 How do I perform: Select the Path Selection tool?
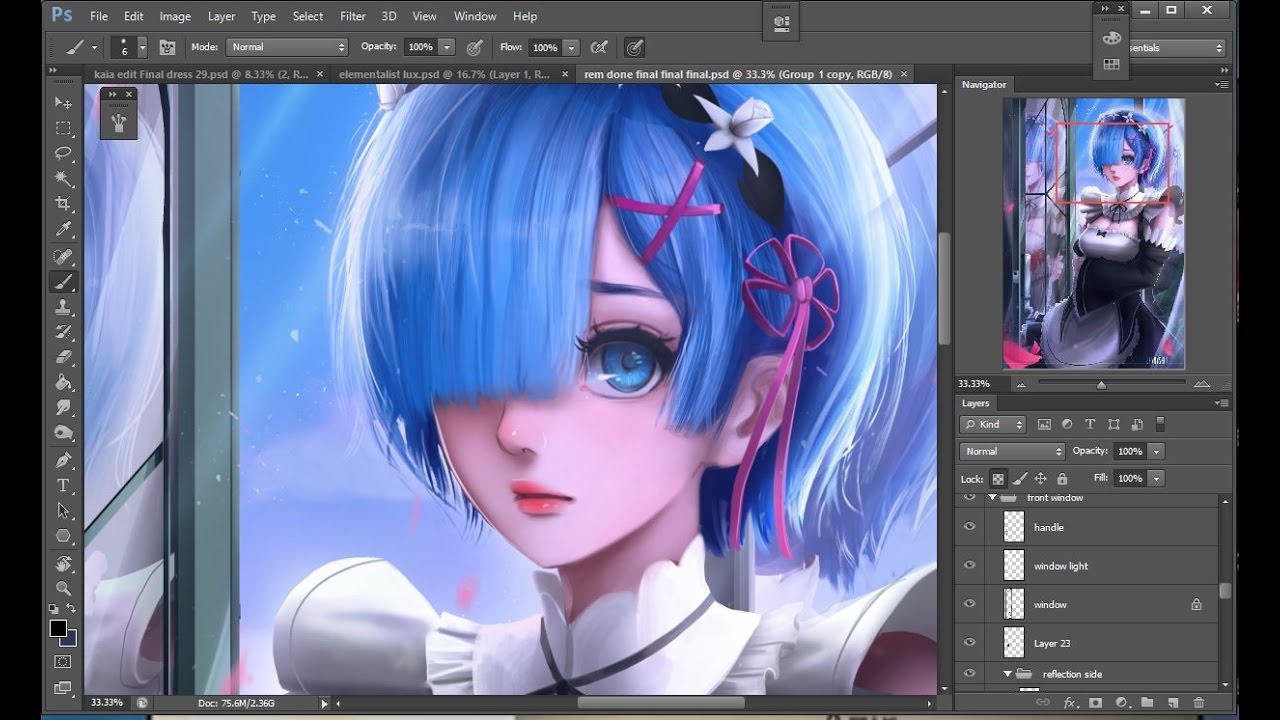pyautogui.click(x=63, y=511)
